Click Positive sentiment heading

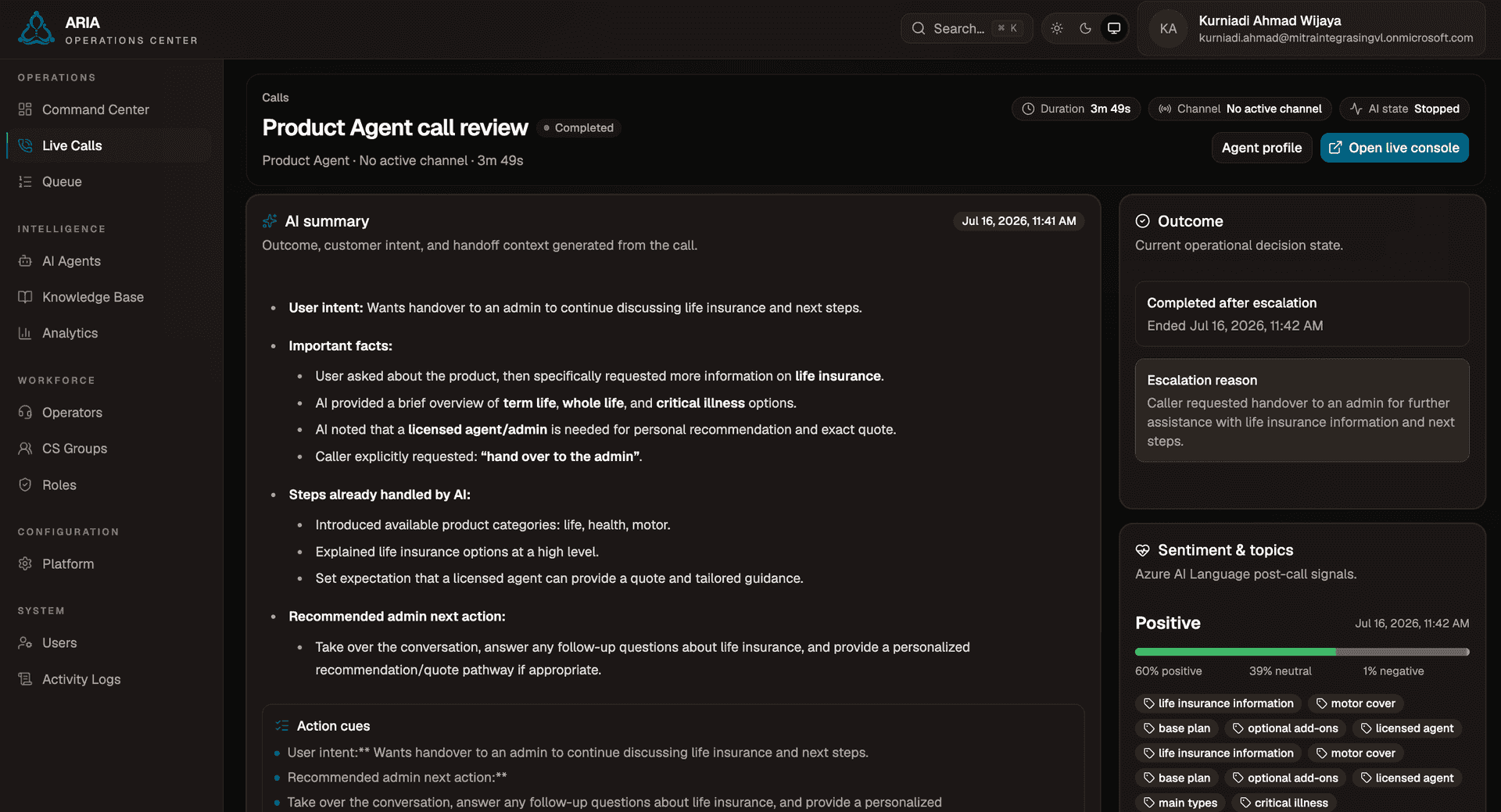click(x=1168, y=623)
